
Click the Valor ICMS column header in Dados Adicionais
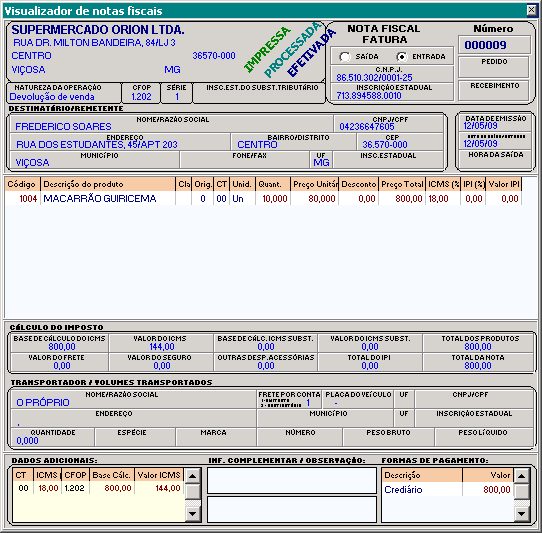(x=159, y=475)
